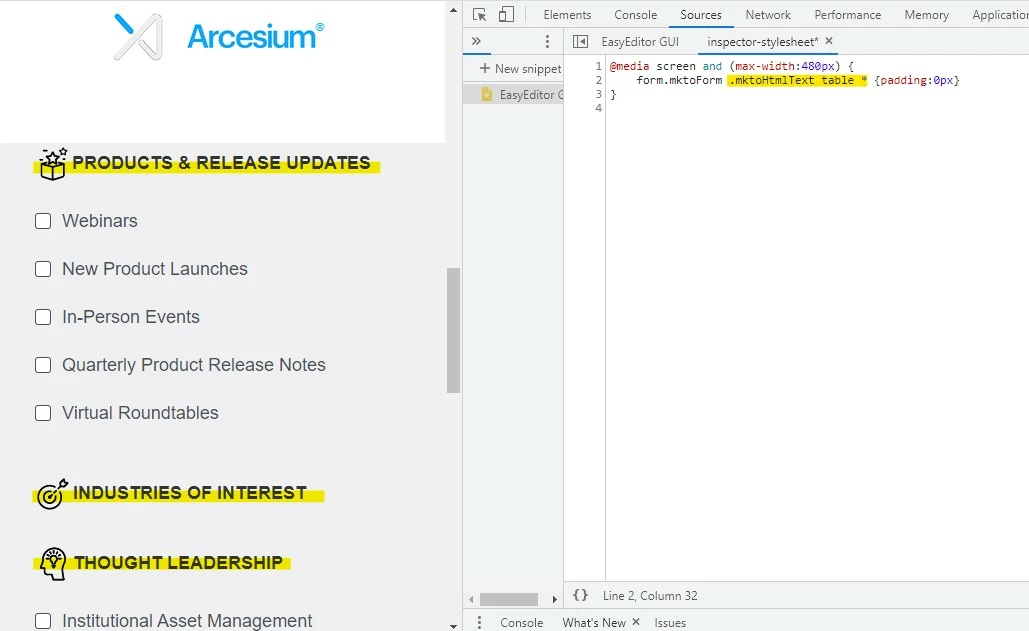Pretty-print with the curly braces icon
Screen dimensions: 1029x631
[580, 595]
